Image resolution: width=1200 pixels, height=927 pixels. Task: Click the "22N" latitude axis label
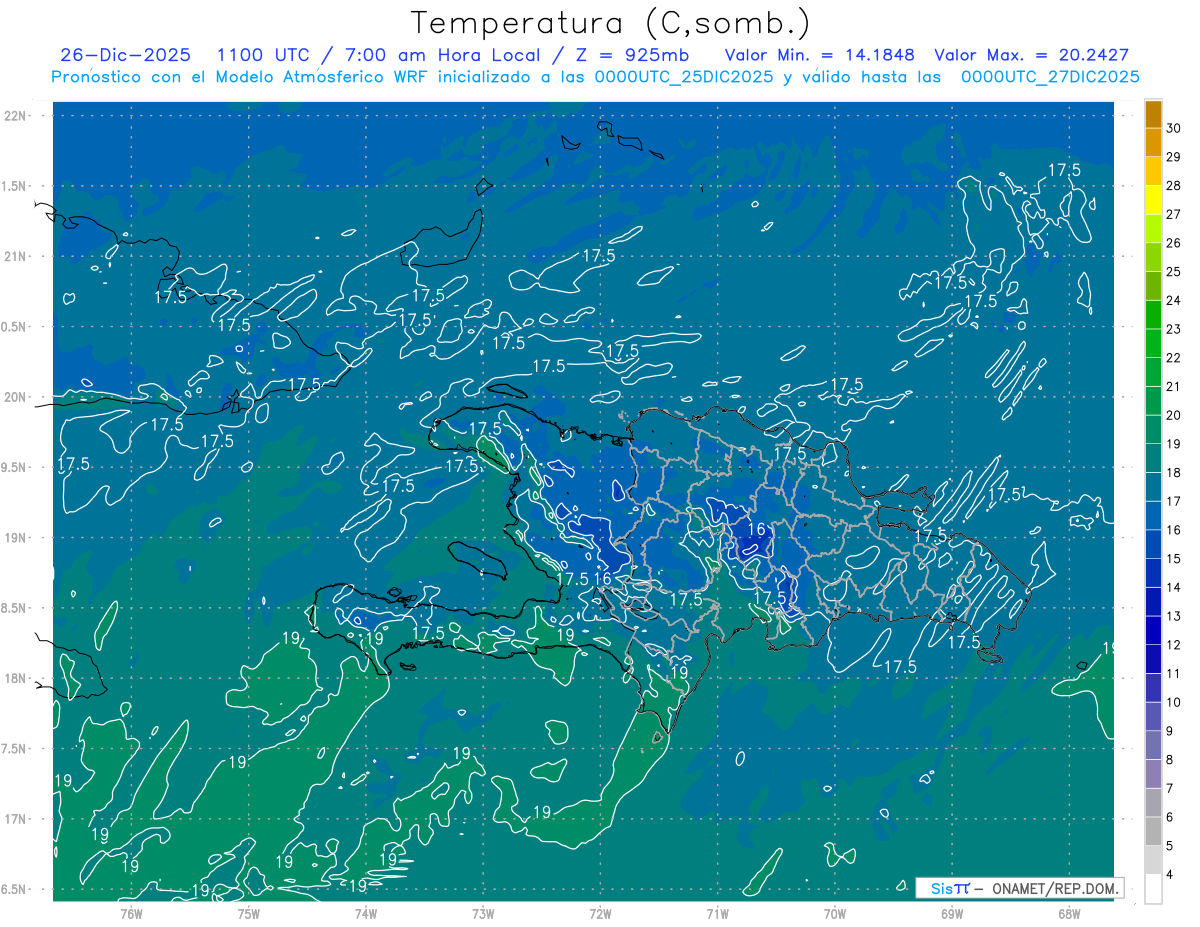point(17,116)
